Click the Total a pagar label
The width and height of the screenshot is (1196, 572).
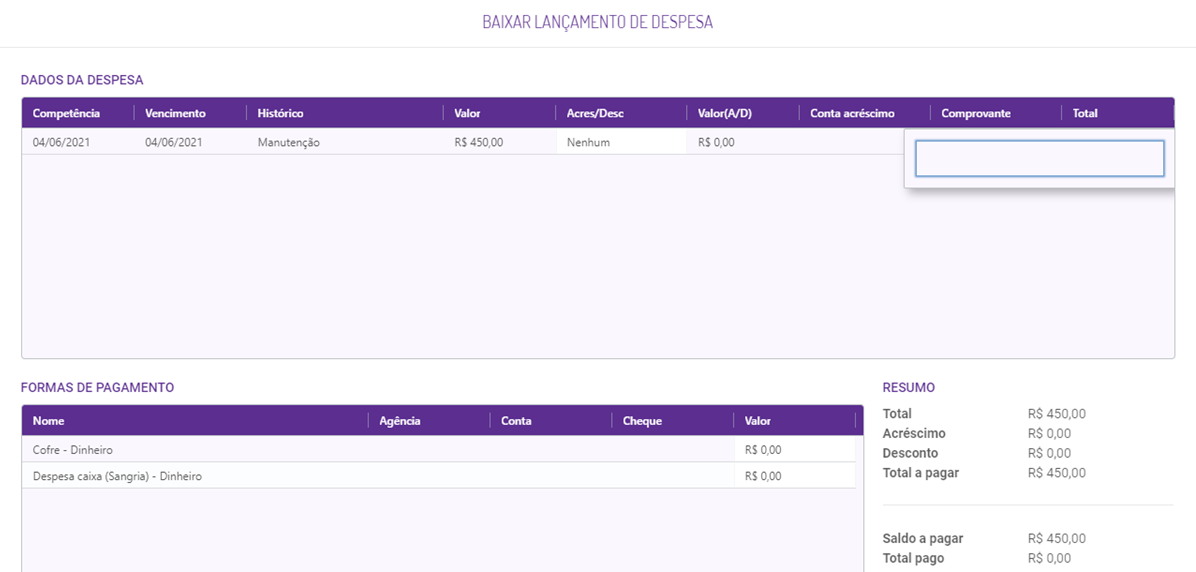pyautogui.click(x=921, y=473)
